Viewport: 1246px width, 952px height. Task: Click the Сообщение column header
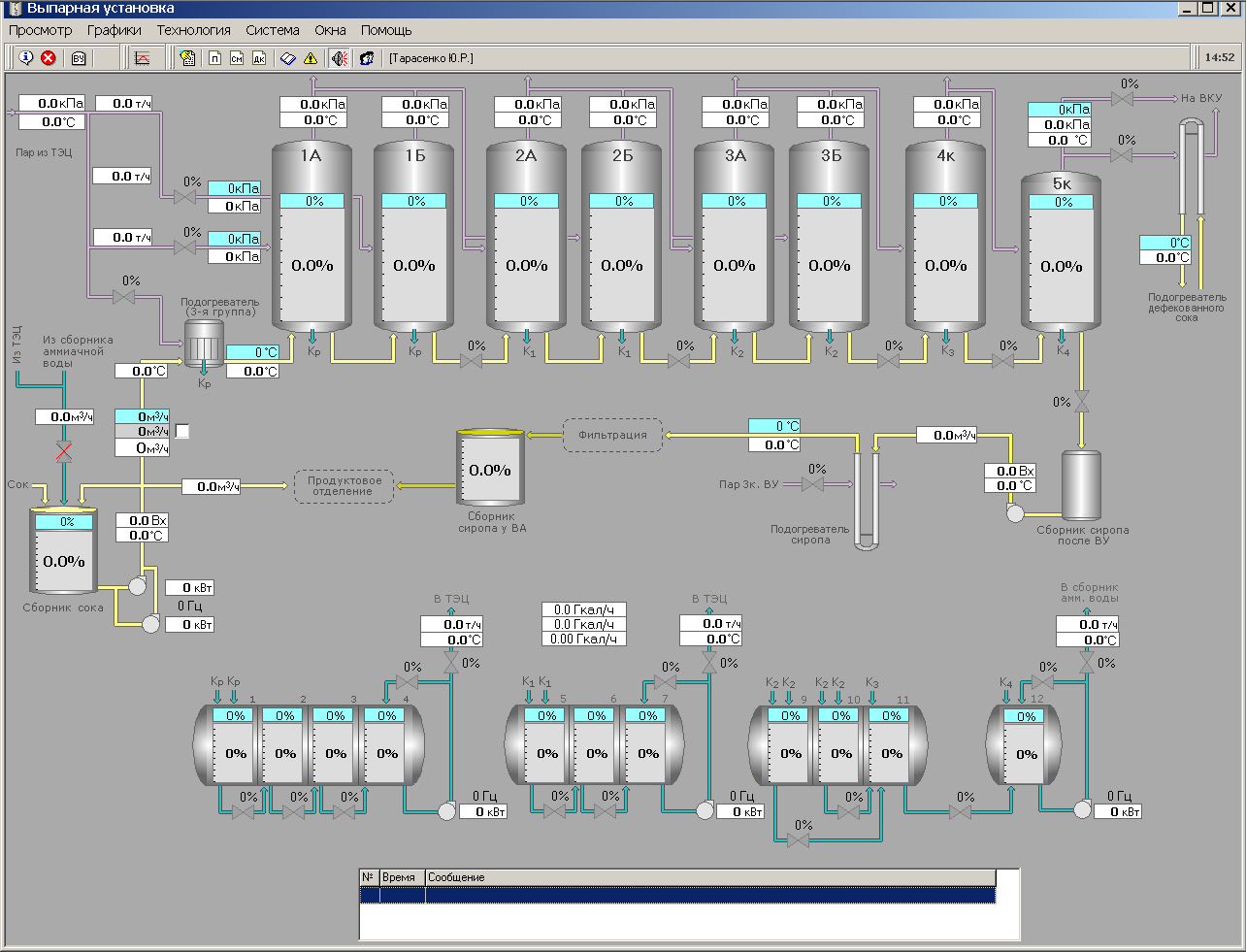pyautogui.click(x=710, y=877)
